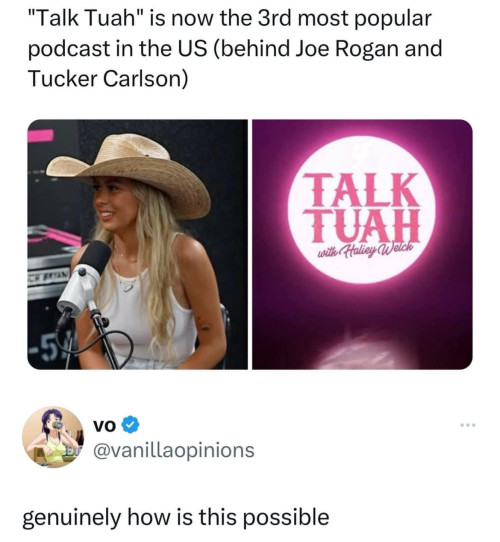This screenshot has width=500, height=542.
Task: Select the "genuinely how is this possible" text
Action: coord(176,517)
